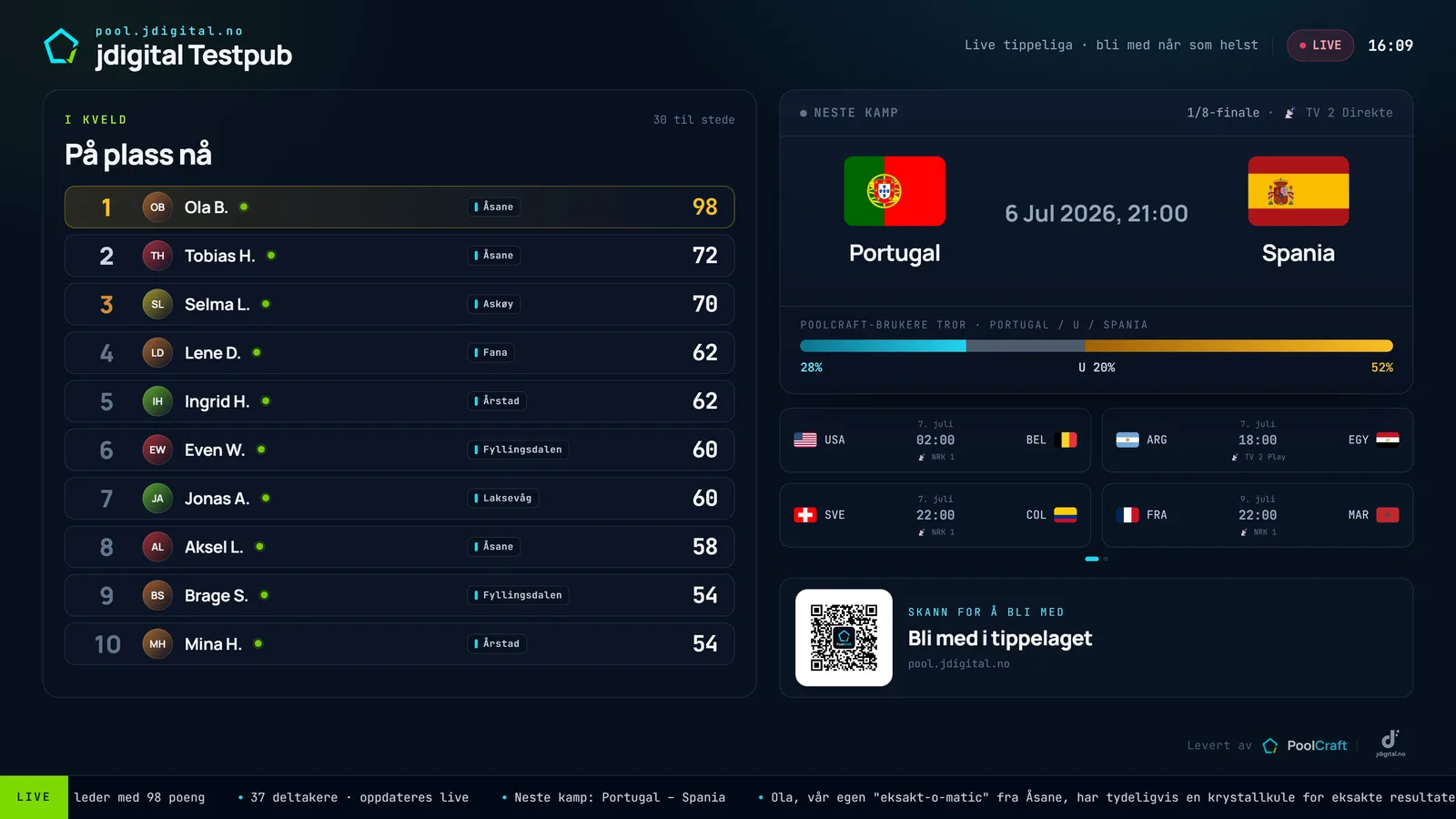
Task: Click the USA flag icon
Action: click(805, 440)
